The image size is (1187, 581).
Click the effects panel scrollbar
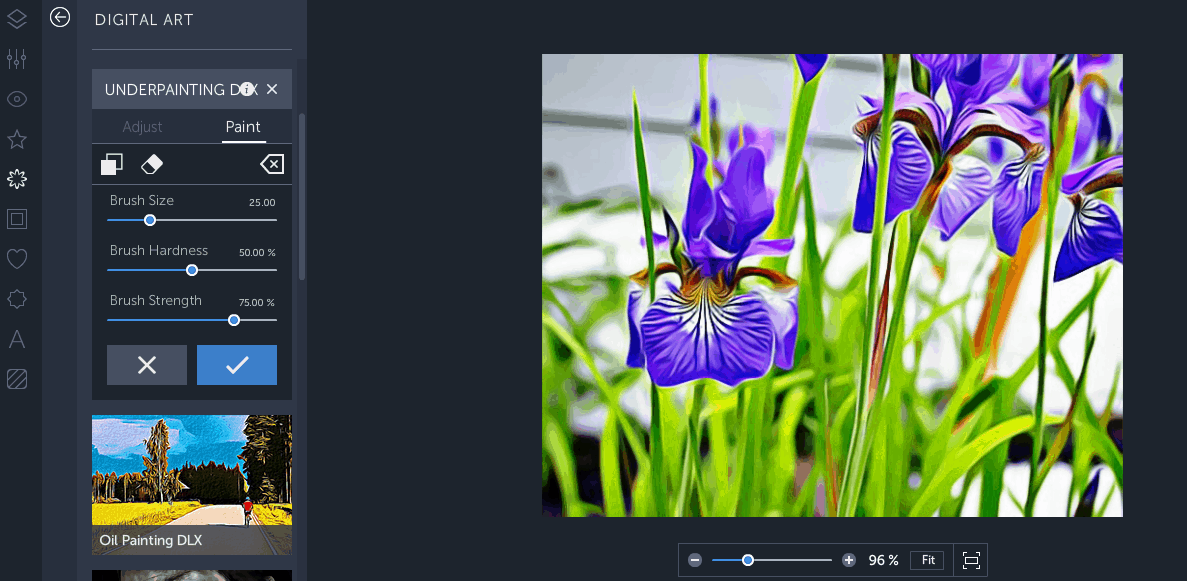pos(302,197)
